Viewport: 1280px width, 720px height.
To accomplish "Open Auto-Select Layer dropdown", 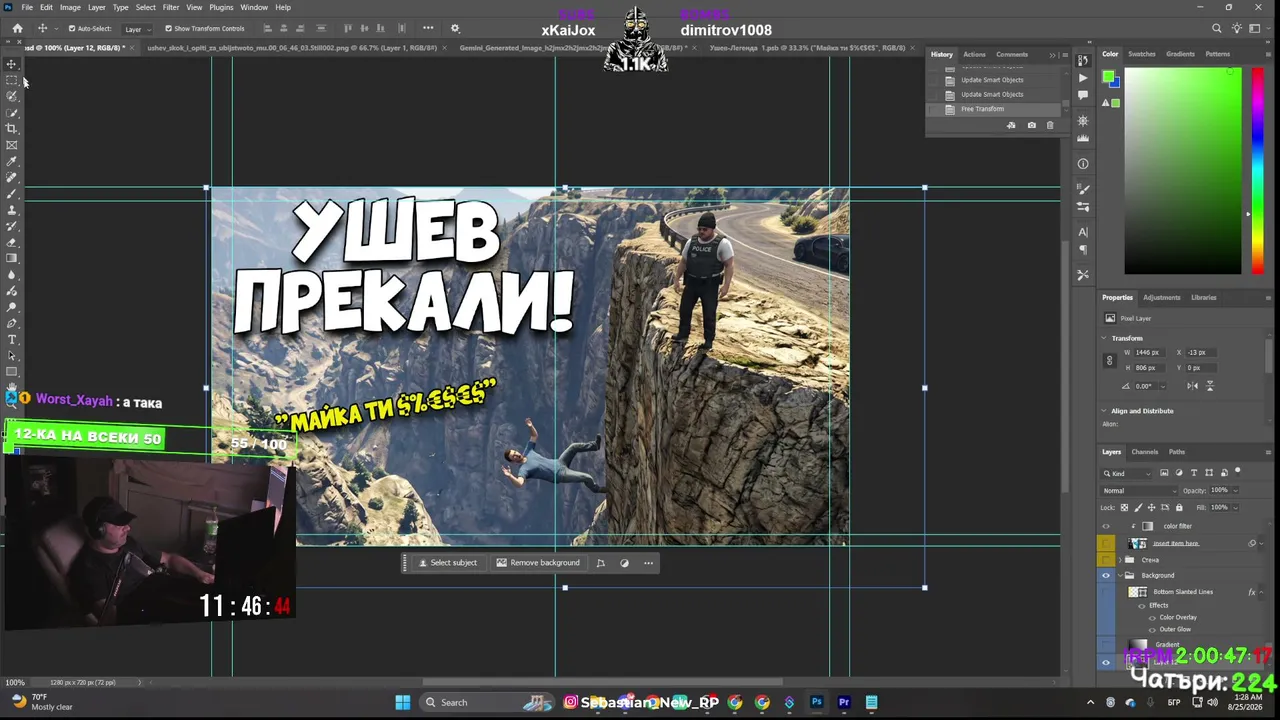I will coord(137,29).
